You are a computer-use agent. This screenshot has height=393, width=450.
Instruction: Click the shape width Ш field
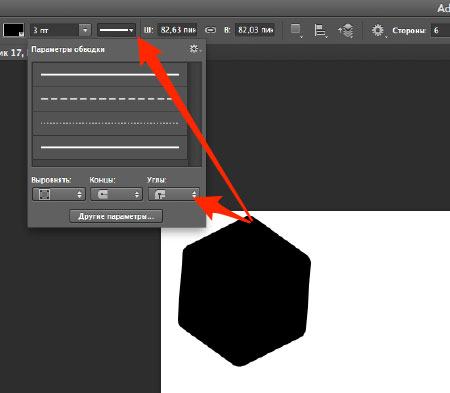(177, 30)
